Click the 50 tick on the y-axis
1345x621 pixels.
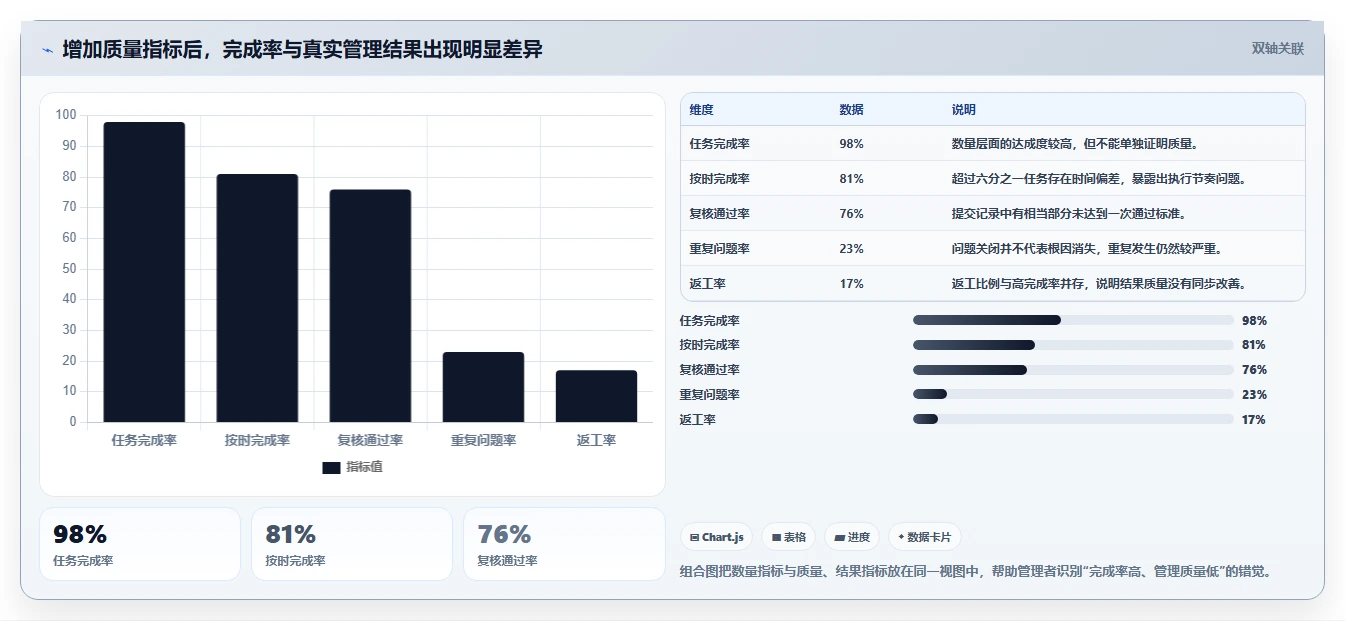(x=69, y=268)
